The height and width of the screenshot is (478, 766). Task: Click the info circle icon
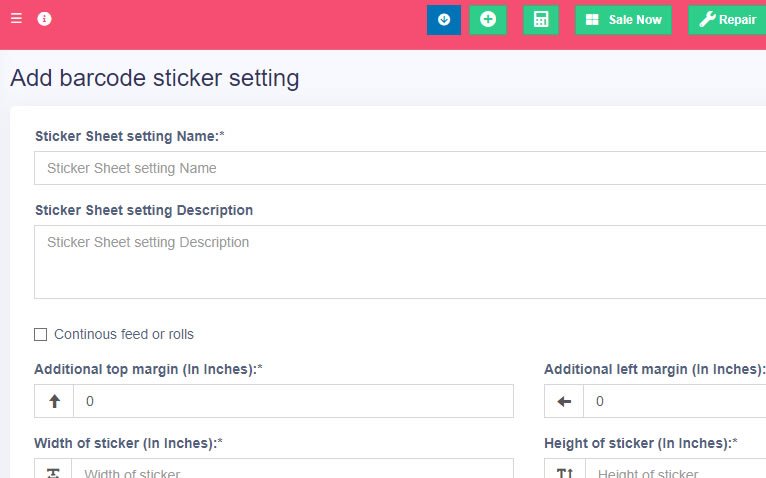tap(44, 19)
